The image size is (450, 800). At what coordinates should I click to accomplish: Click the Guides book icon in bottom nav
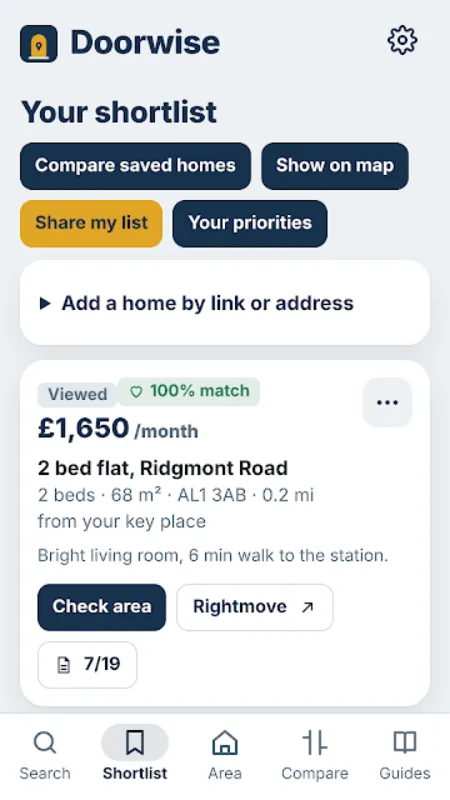pyautogui.click(x=405, y=742)
